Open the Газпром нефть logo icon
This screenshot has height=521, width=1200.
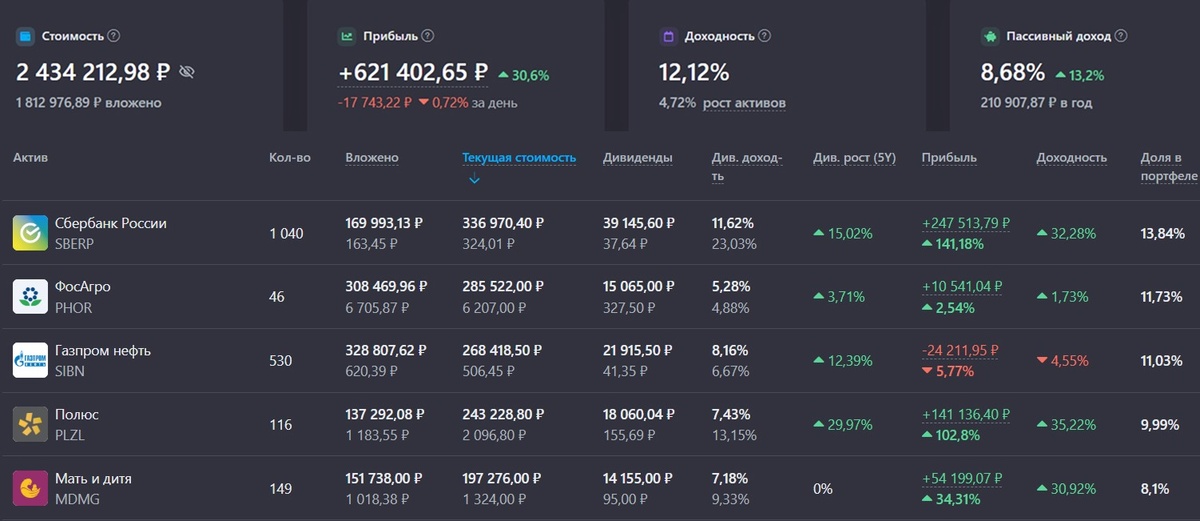pos(30,361)
